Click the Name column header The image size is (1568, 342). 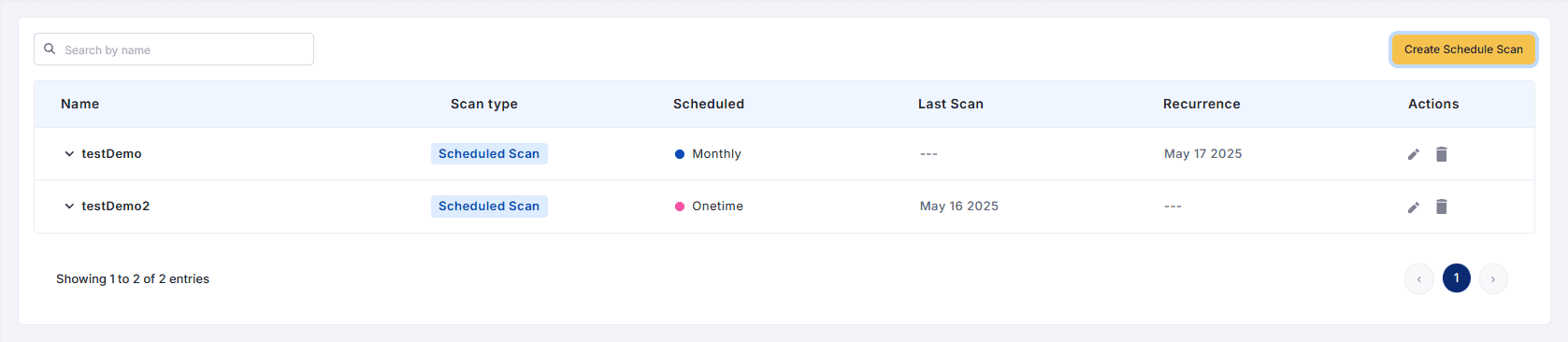coord(80,104)
